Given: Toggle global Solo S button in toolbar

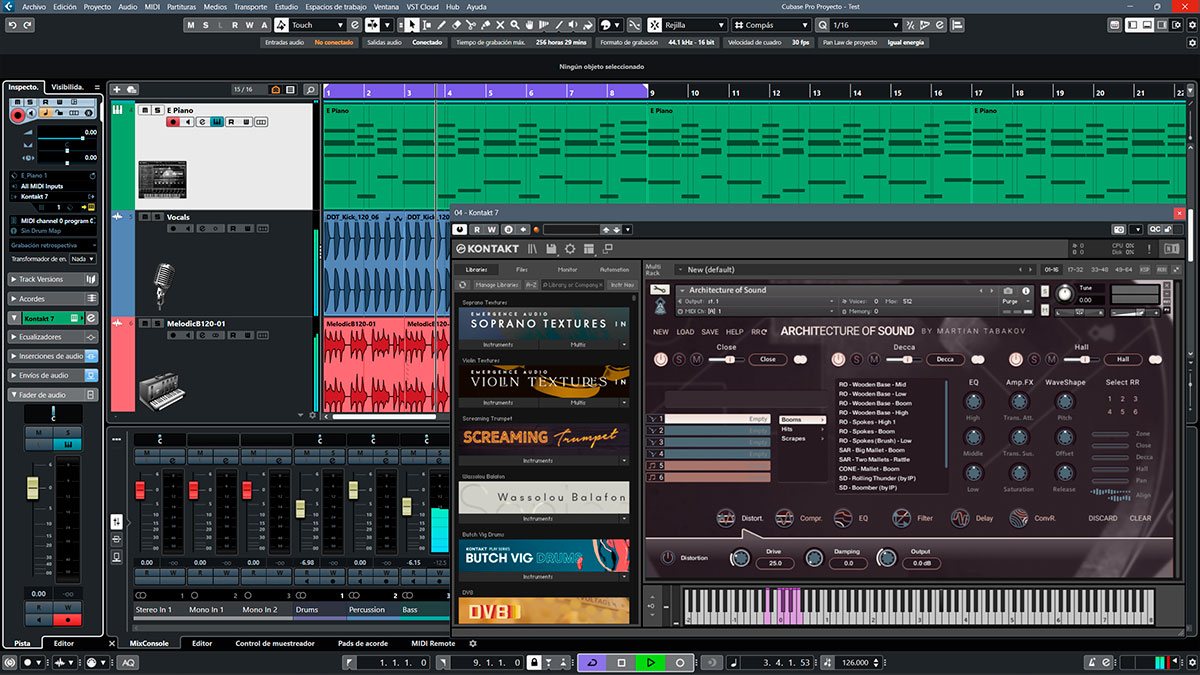Looking at the screenshot, I should [207, 25].
